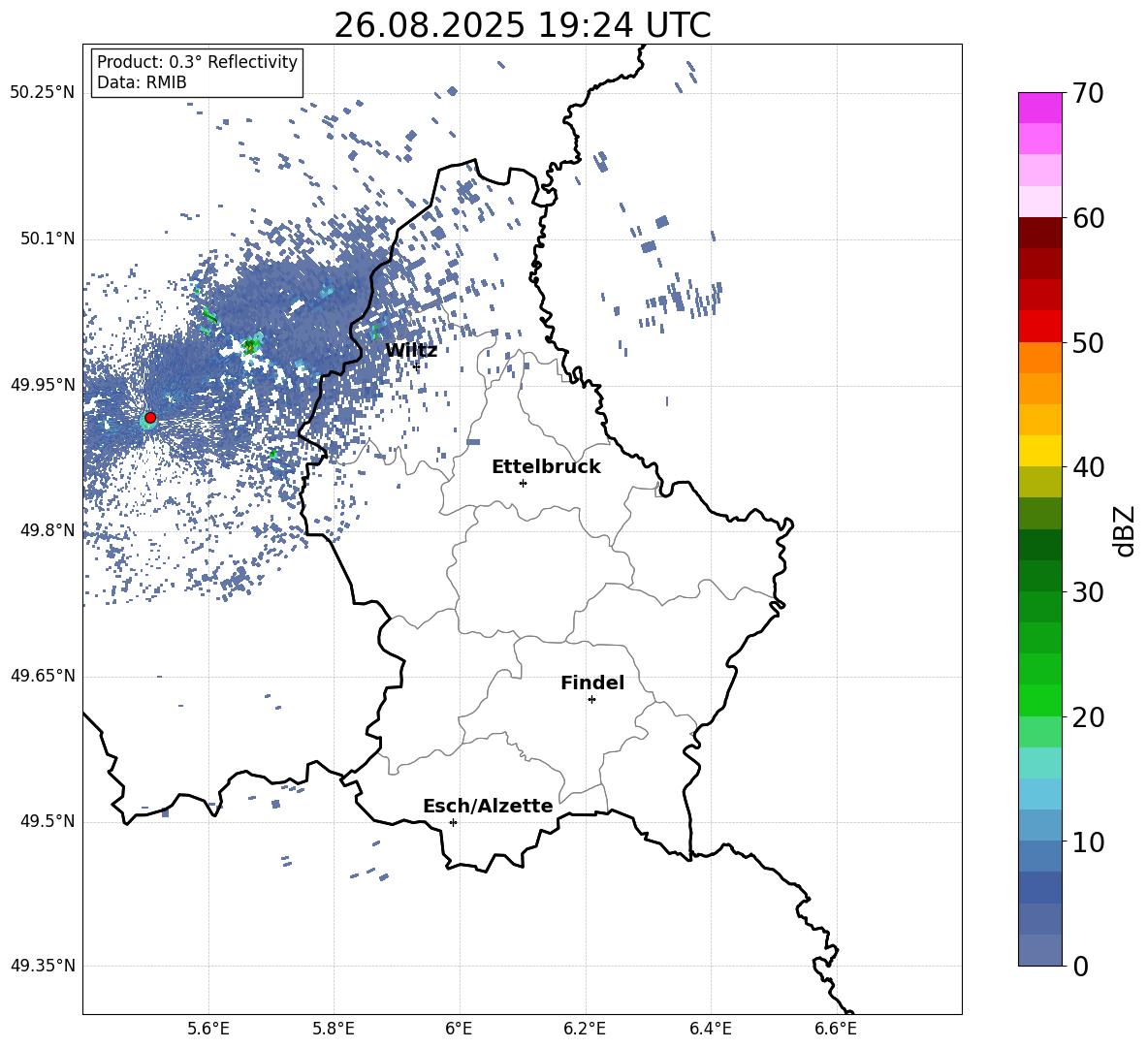Click the Findel cross marker

[x=591, y=700]
